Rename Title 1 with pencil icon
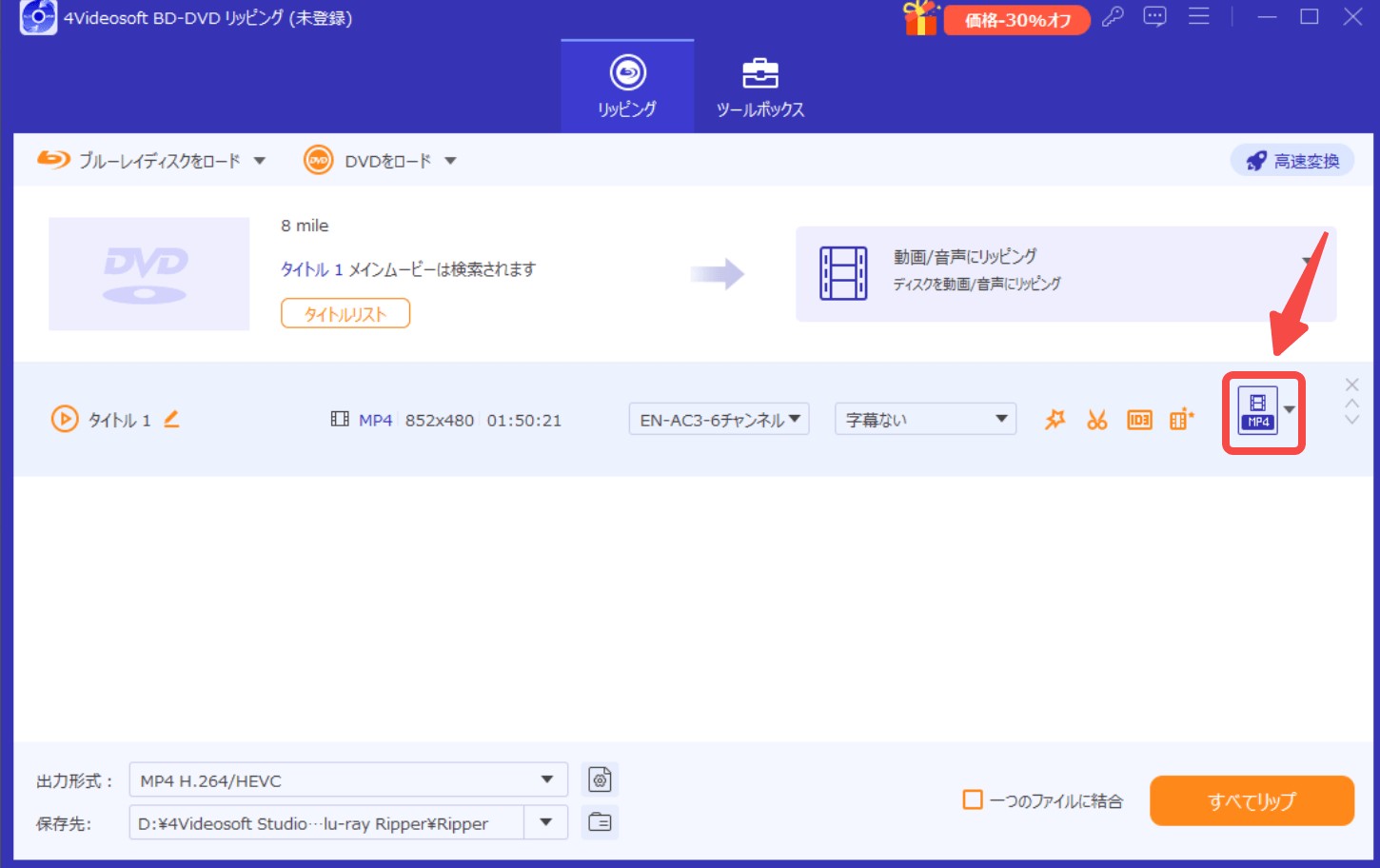Screen dimensions: 1380x868 tap(171, 419)
